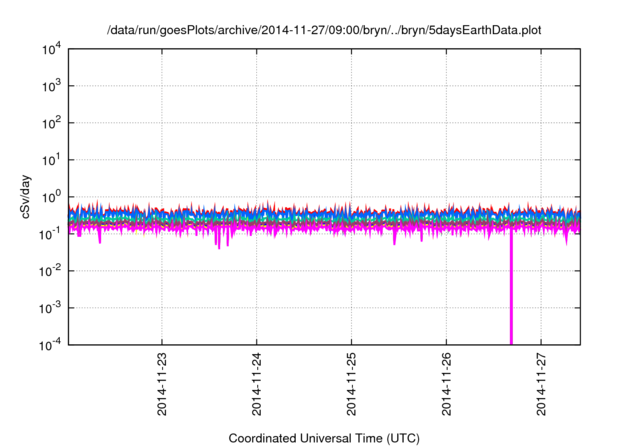Click the 10^3 y-axis tick label
This screenshot has height=448, width=640.
52,86
